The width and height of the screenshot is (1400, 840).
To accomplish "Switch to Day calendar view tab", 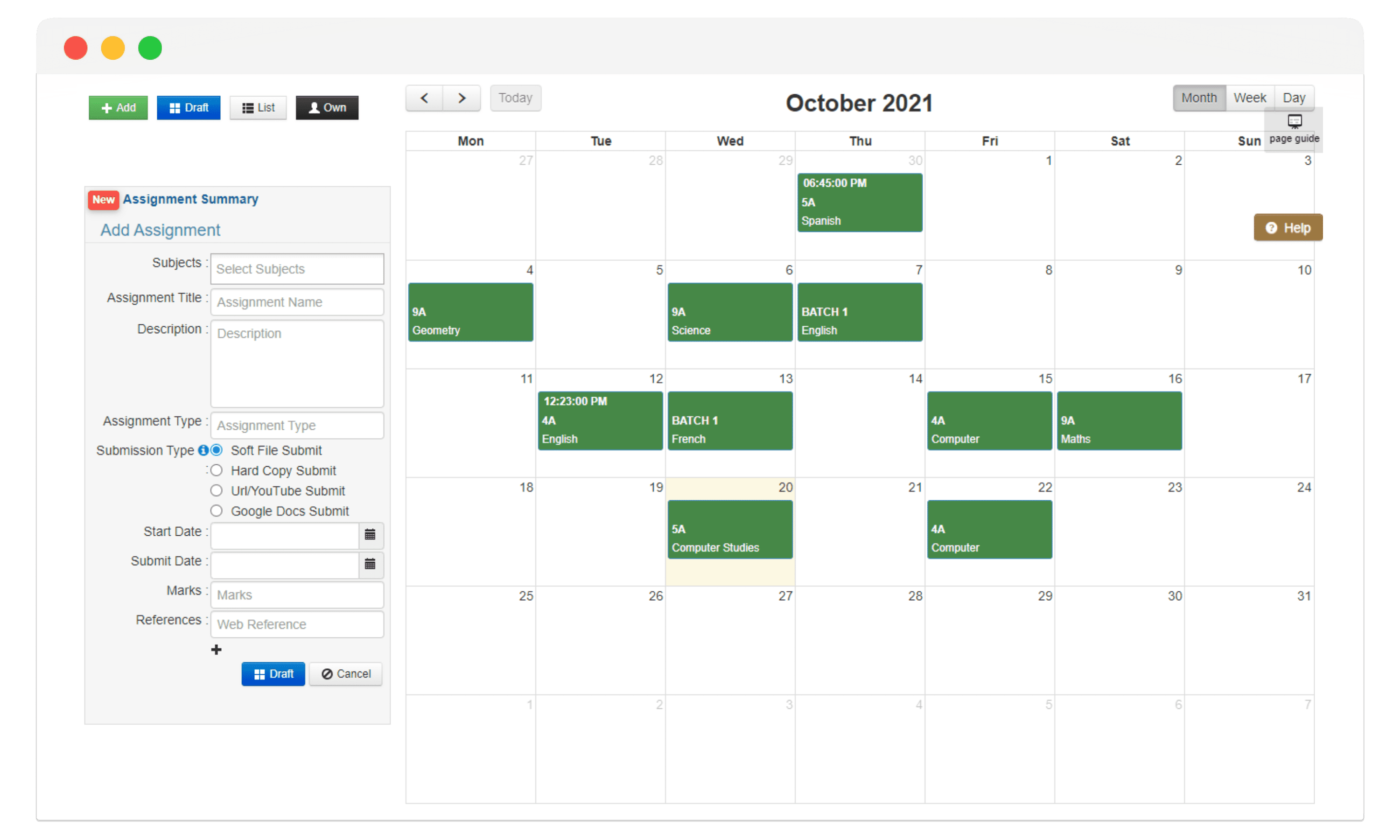I will click(1294, 97).
